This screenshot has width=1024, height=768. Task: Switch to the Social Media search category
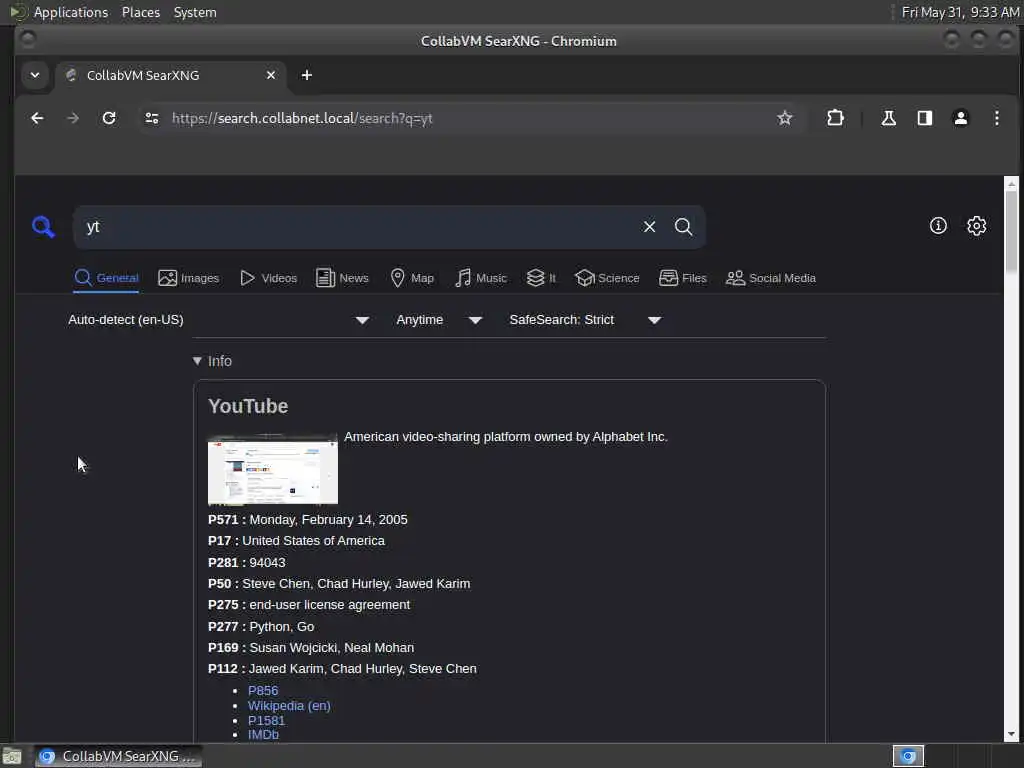click(771, 278)
